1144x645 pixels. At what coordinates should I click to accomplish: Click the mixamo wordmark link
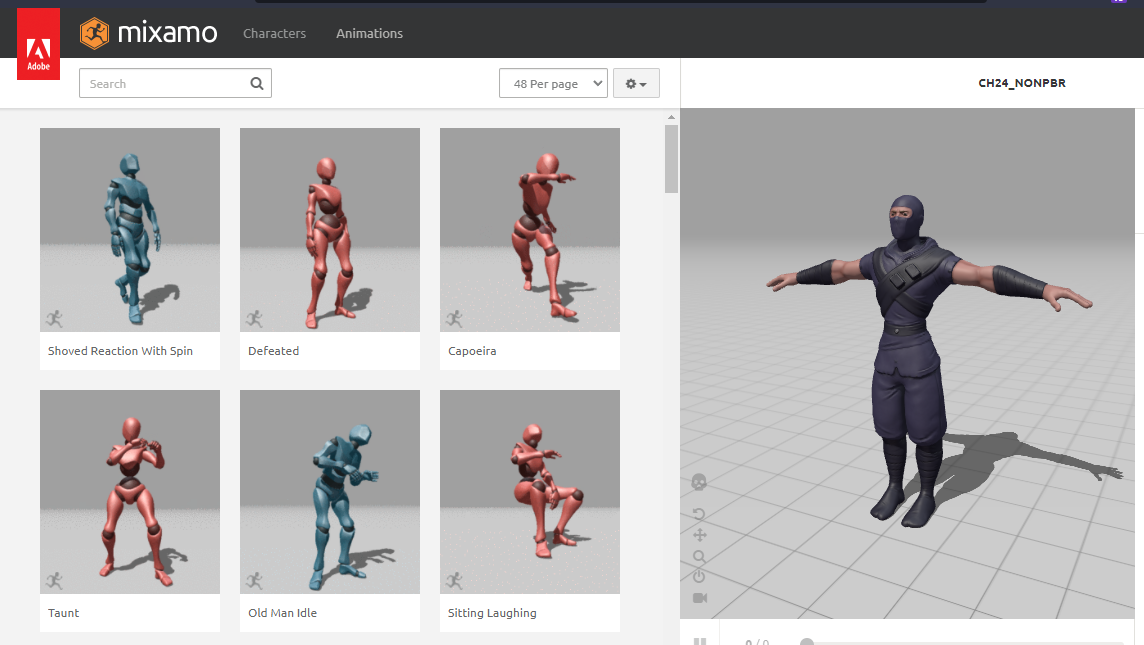[167, 34]
